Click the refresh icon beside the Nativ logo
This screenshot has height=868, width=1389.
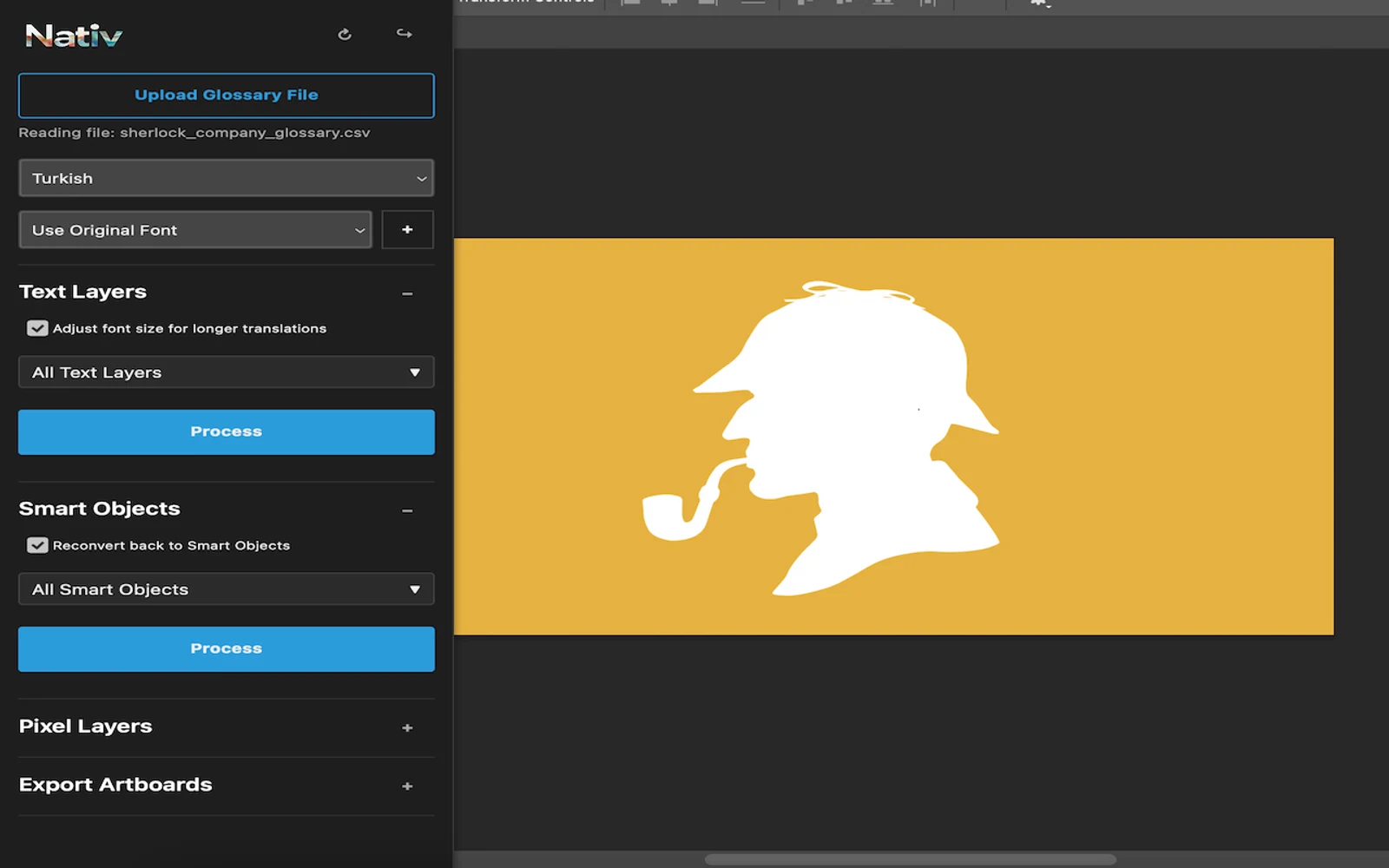[345, 34]
